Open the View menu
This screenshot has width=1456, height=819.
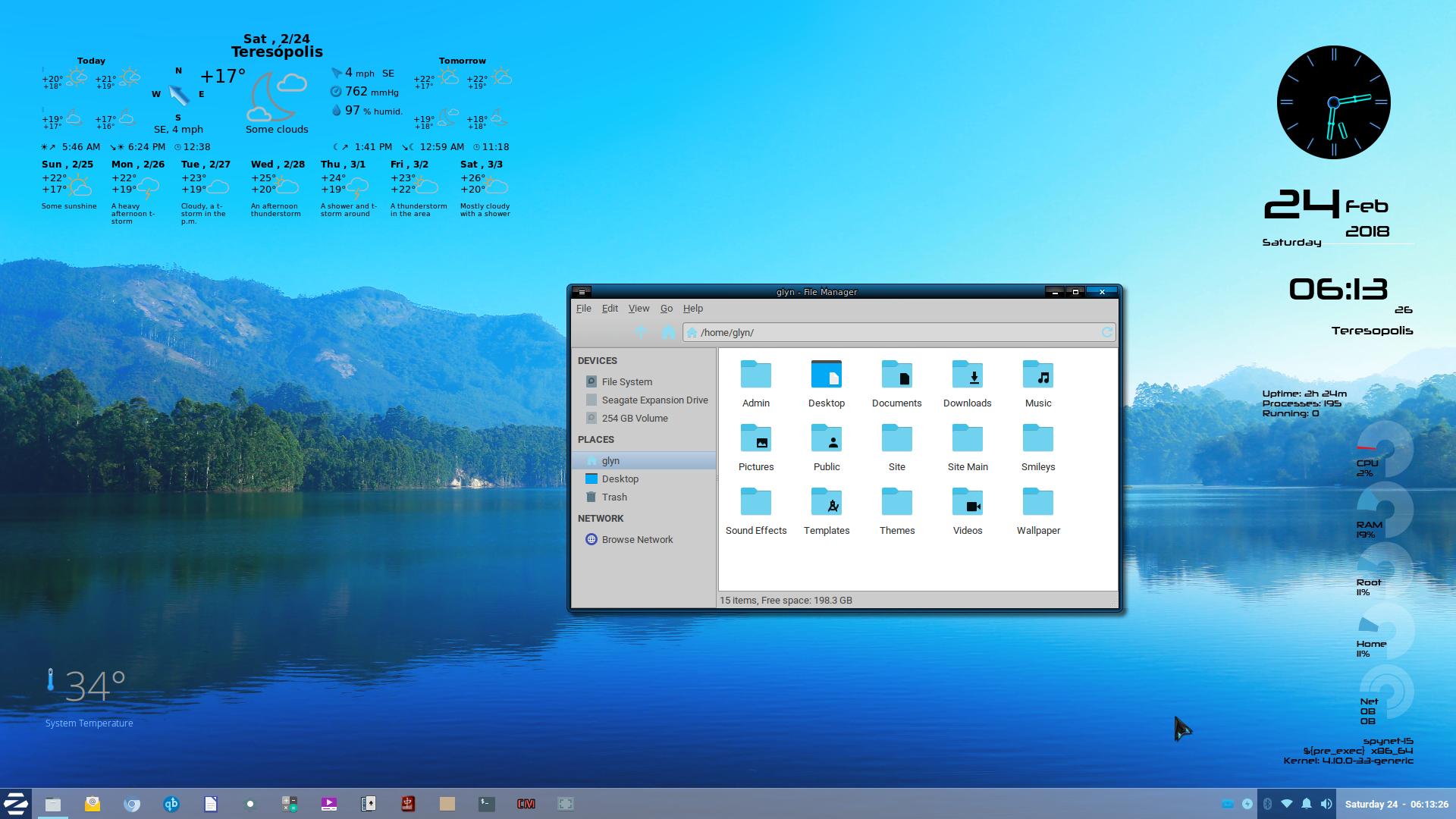639,308
